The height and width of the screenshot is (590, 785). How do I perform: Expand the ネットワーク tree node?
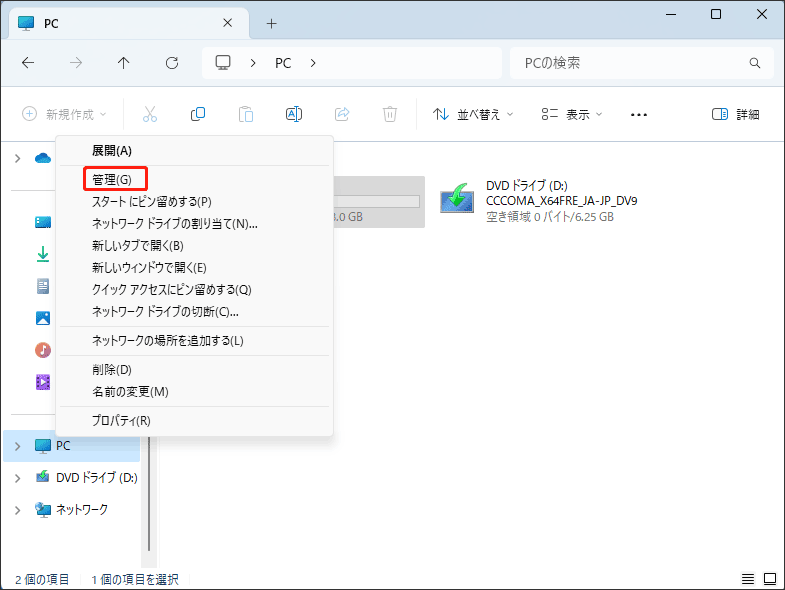coord(18,510)
